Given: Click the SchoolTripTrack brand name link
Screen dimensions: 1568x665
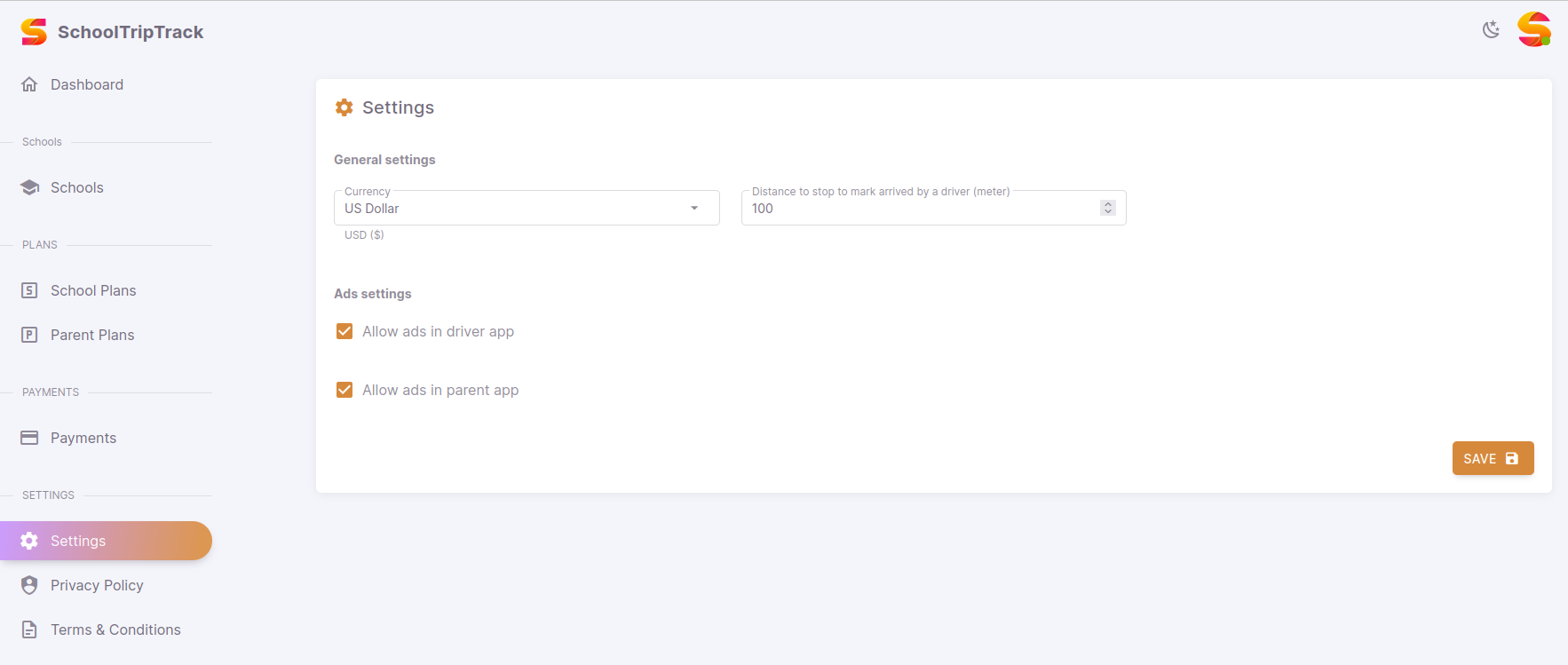Looking at the screenshot, I should click(131, 32).
